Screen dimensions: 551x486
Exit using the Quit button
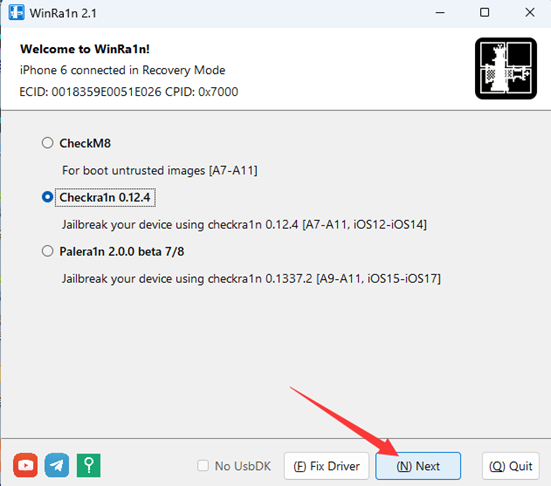click(511, 466)
